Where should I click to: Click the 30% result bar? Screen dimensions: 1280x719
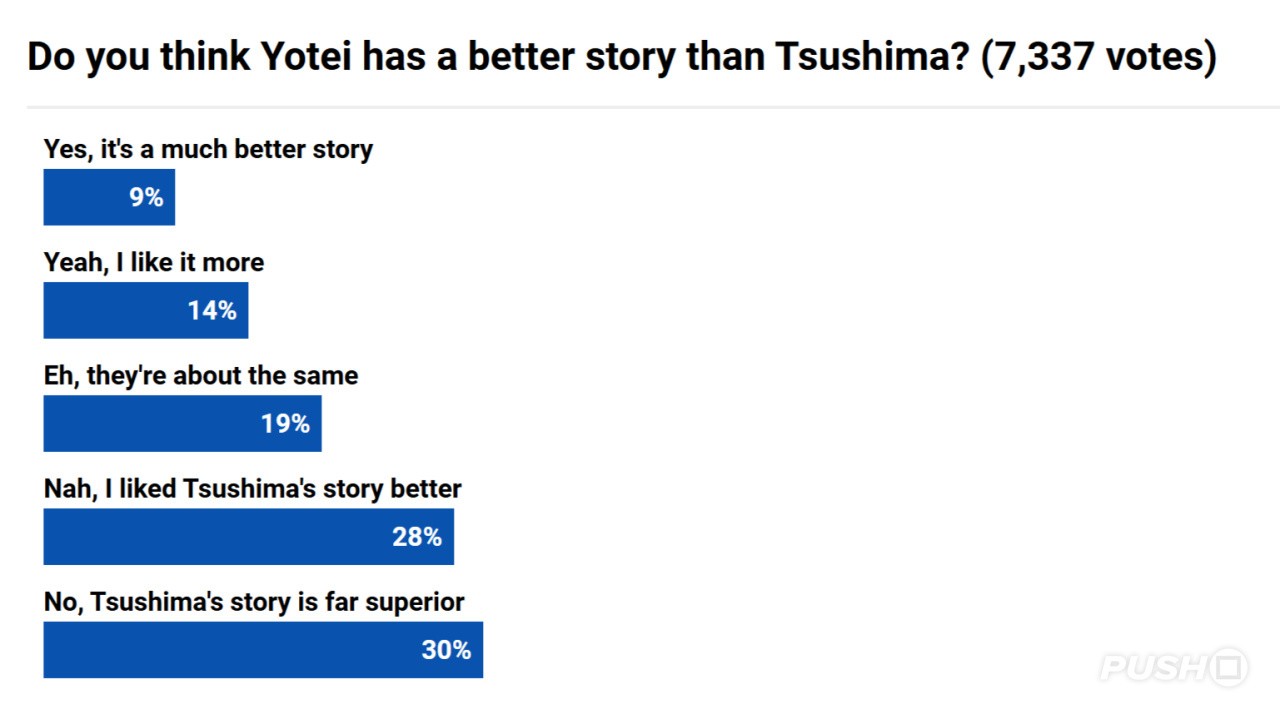[230, 649]
